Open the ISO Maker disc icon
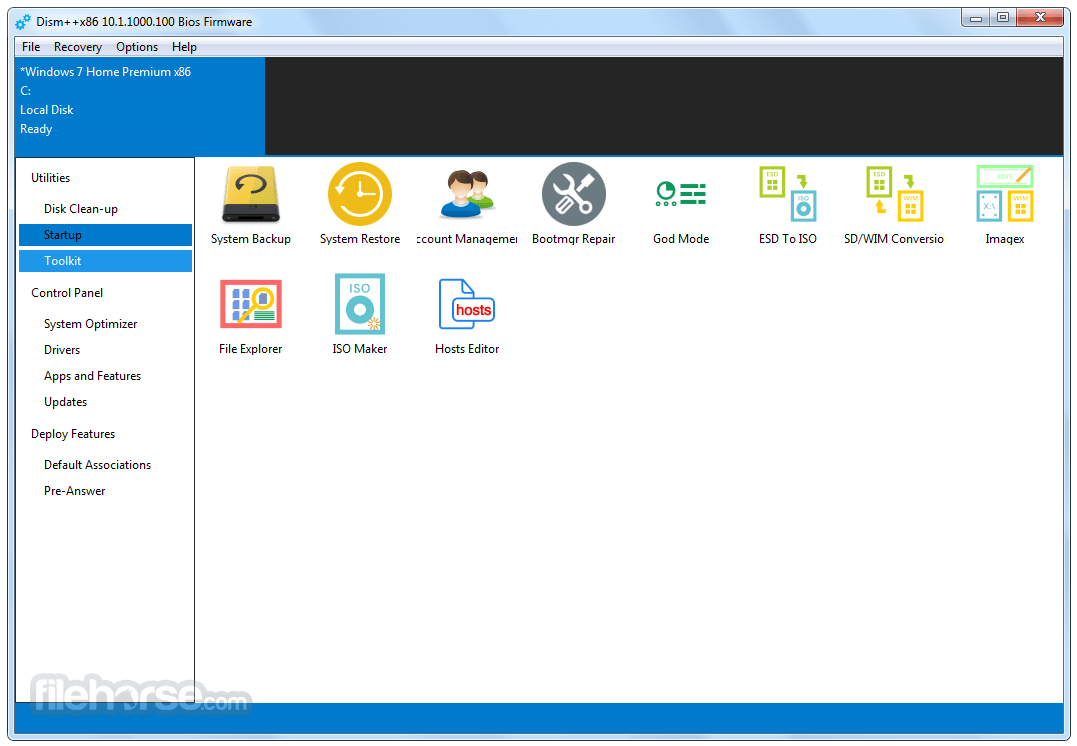The width and height of the screenshot is (1077, 746). tap(359, 304)
